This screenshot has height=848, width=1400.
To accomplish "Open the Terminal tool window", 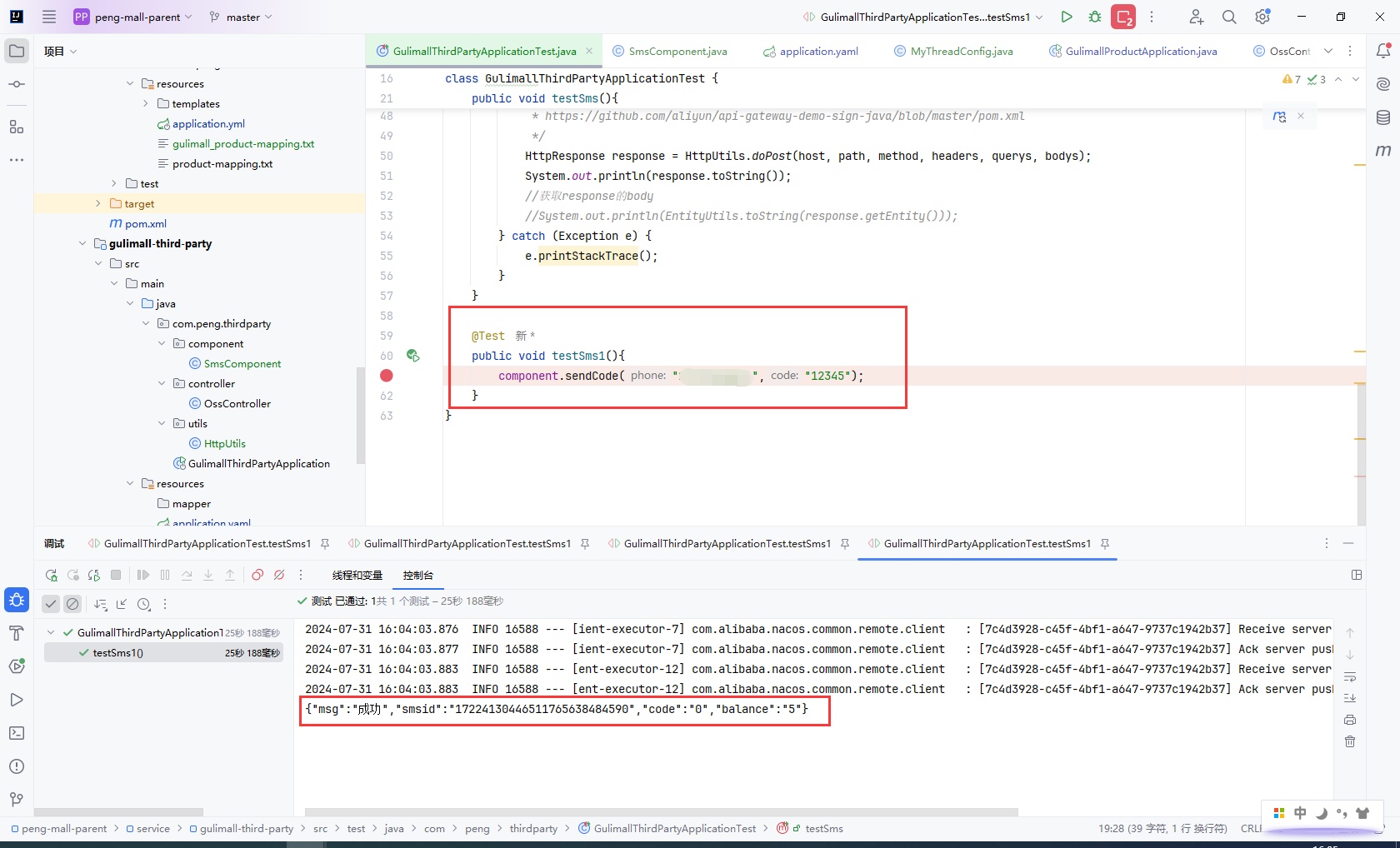I will point(17,733).
